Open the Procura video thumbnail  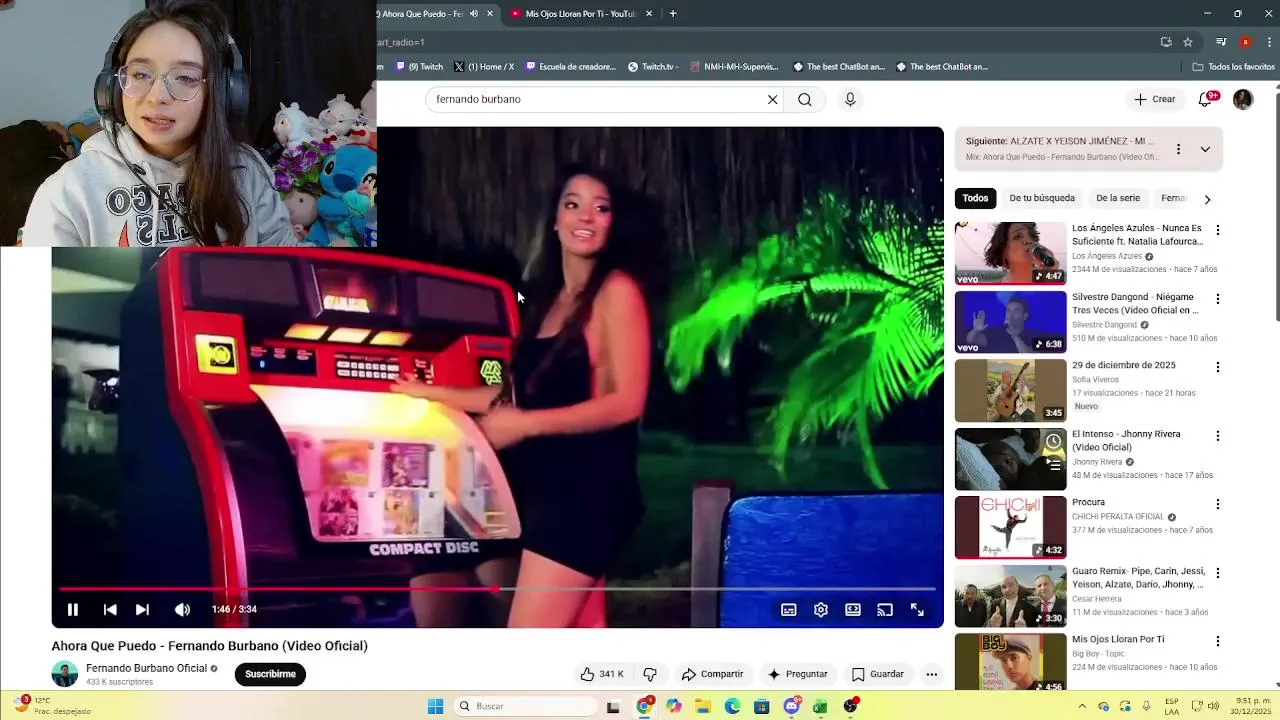click(1010, 527)
